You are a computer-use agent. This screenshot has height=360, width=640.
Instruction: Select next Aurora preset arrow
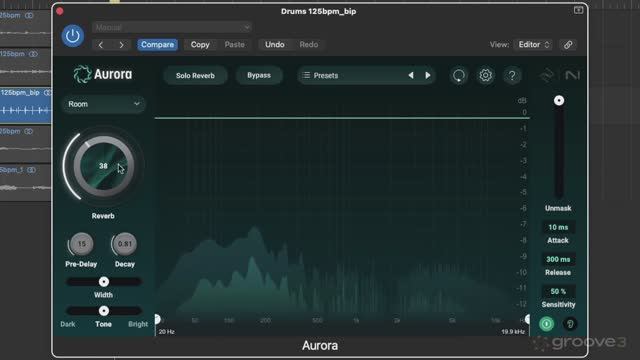pyautogui.click(x=428, y=76)
